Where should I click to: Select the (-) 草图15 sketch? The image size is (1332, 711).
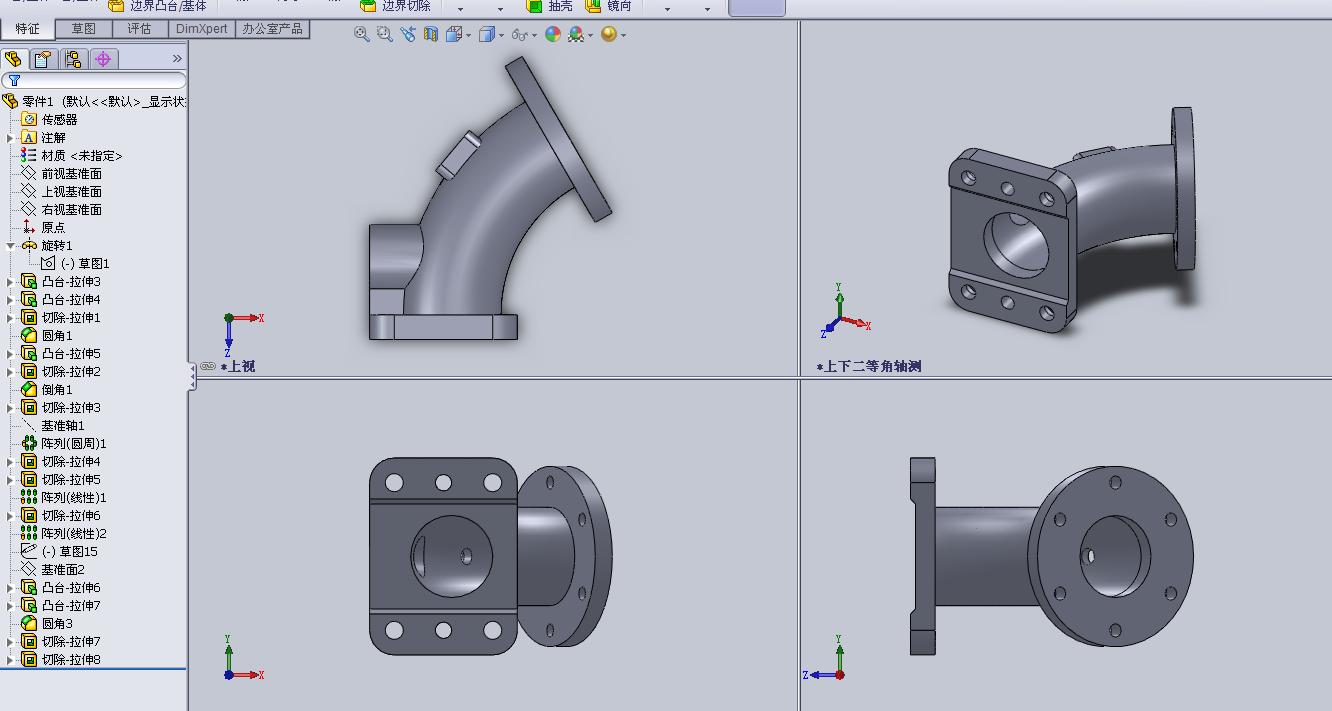click(59, 551)
